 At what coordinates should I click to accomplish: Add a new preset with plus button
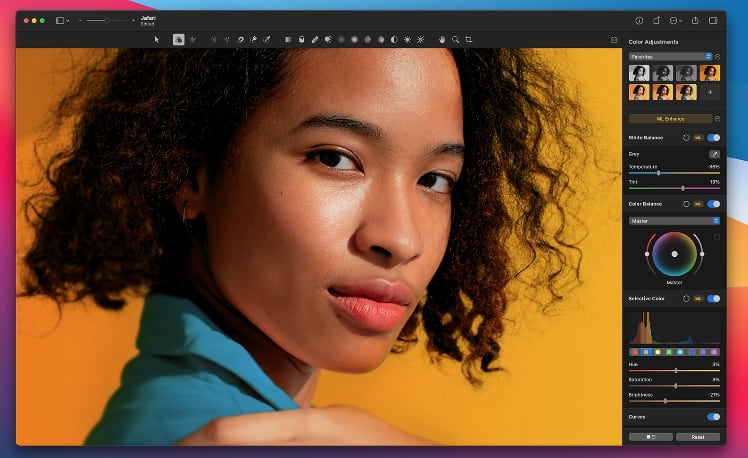709,92
